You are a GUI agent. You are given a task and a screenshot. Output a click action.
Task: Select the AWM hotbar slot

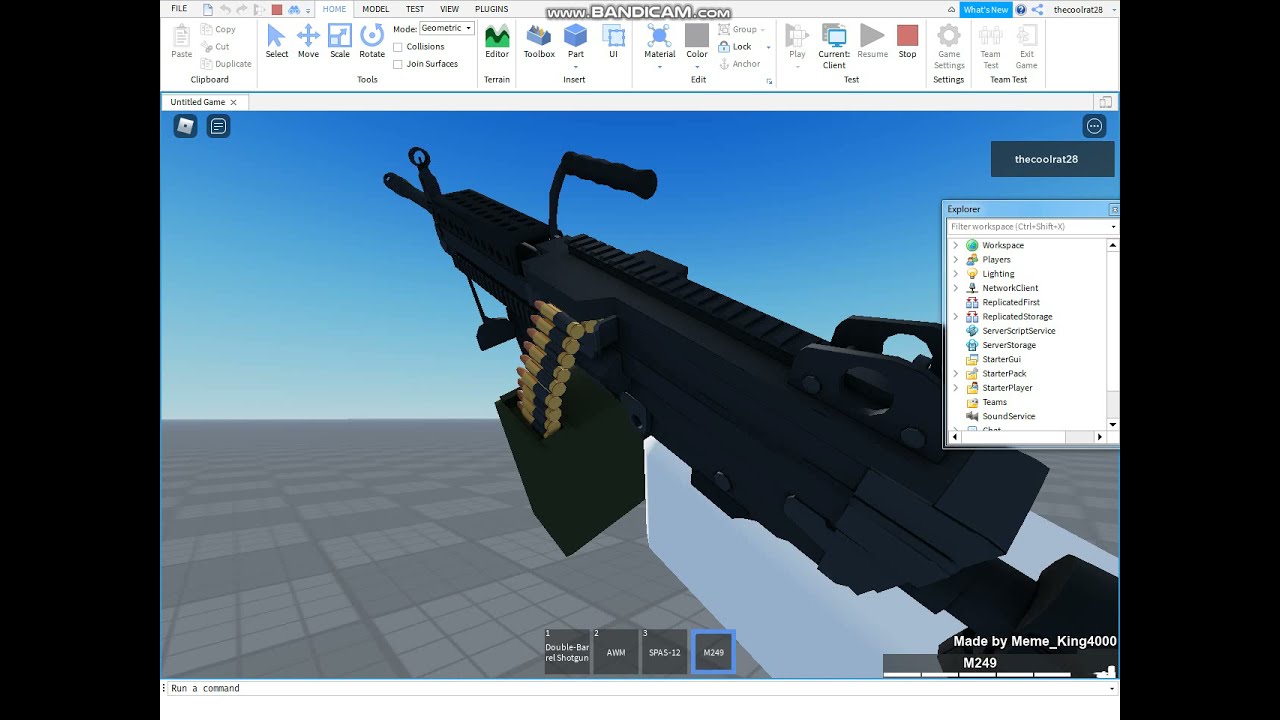[x=616, y=652]
